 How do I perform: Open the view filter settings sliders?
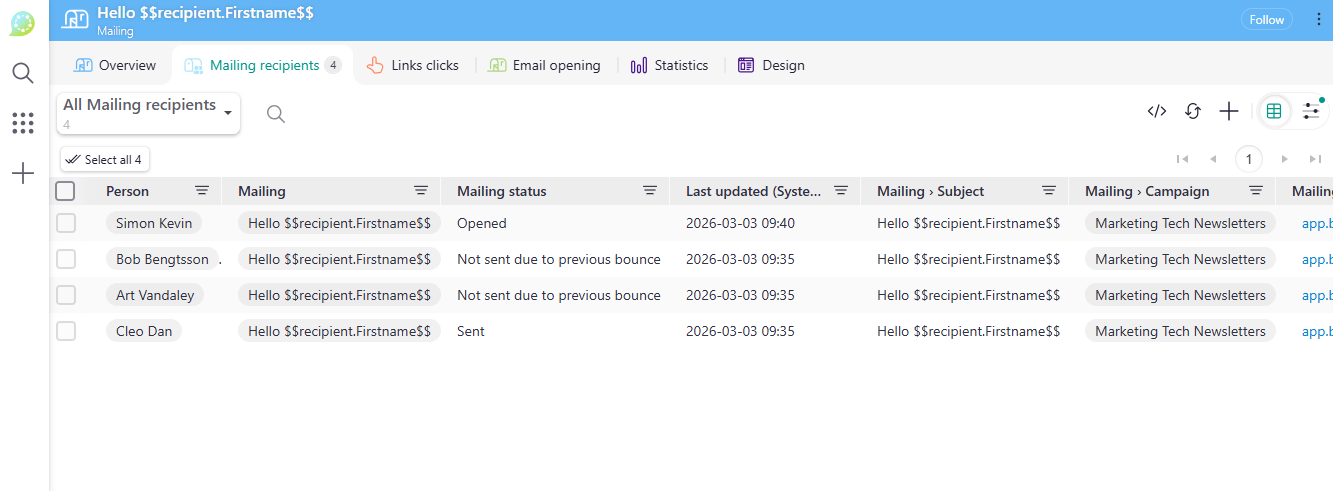(1311, 112)
